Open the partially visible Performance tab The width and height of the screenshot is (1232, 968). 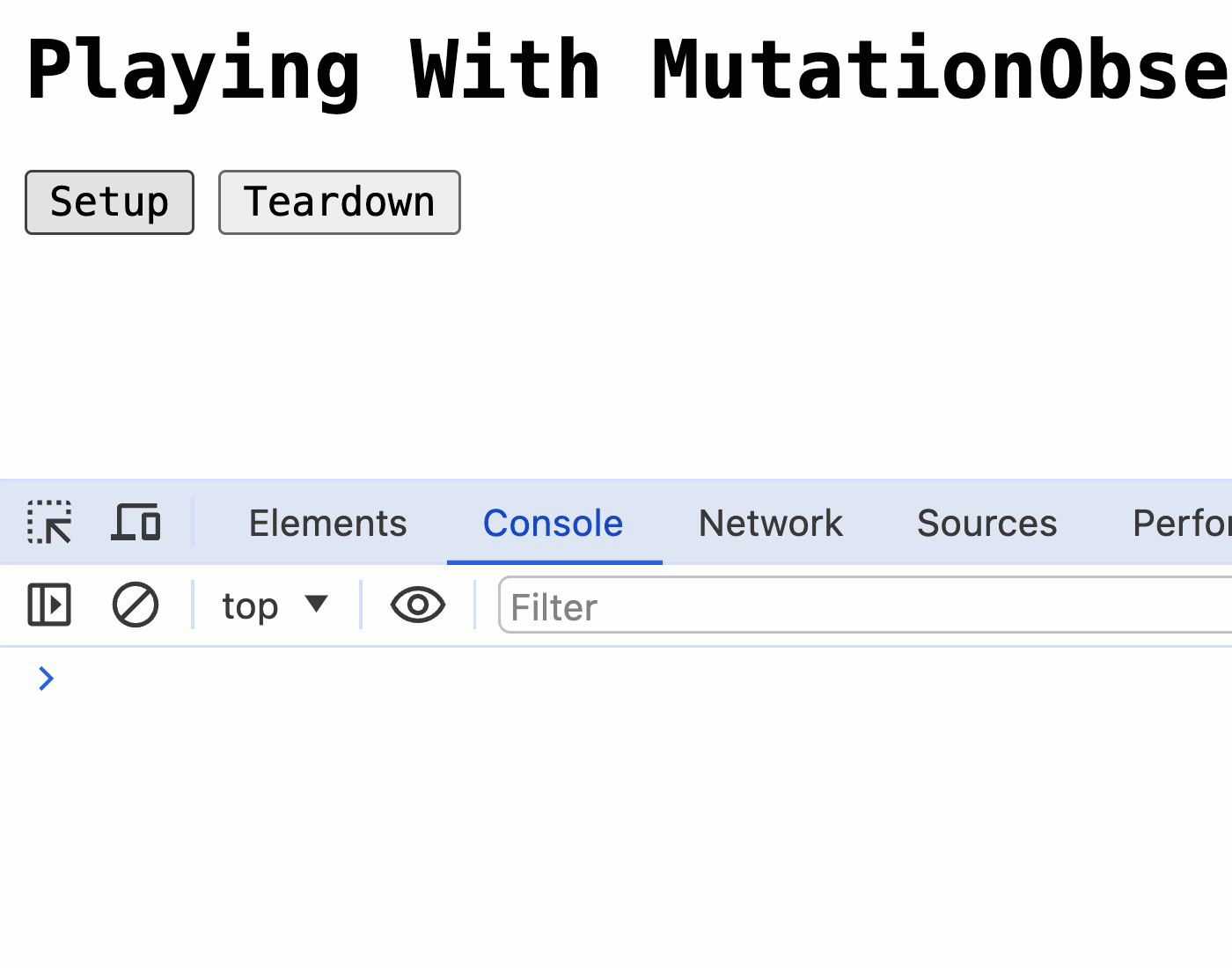click(x=1181, y=524)
